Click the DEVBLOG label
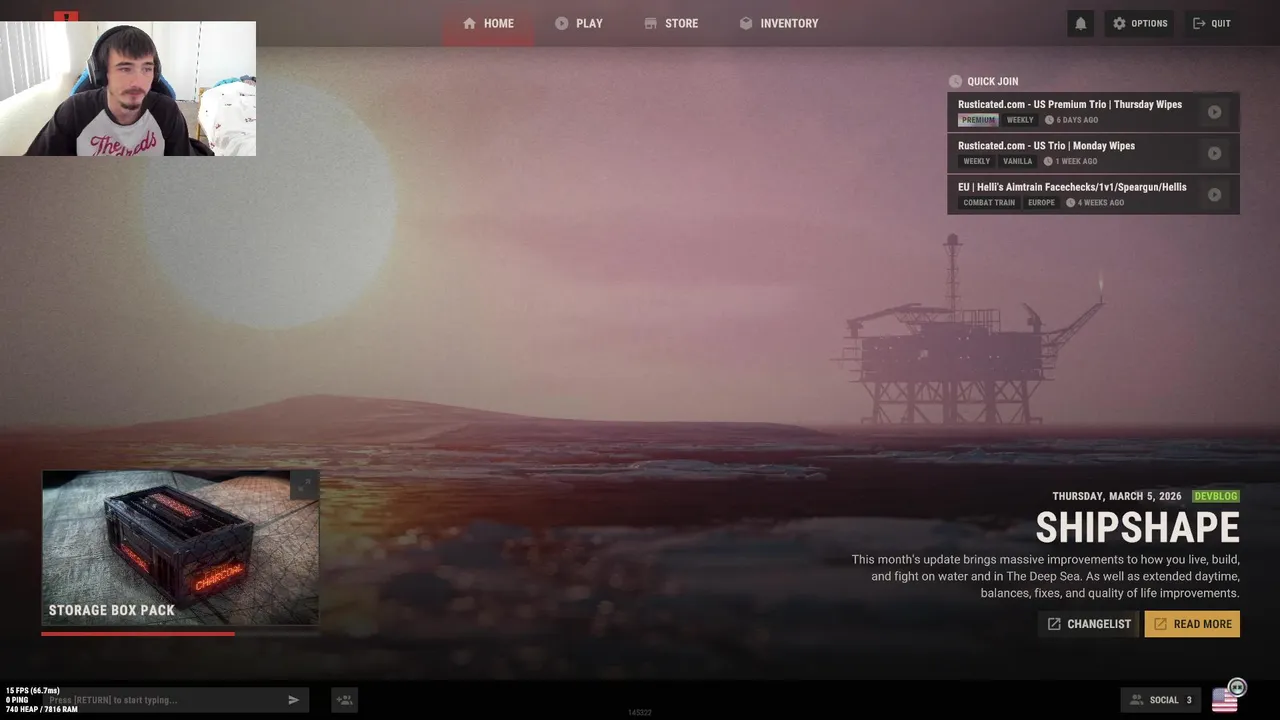Viewport: 1280px width, 720px height. [1216, 496]
